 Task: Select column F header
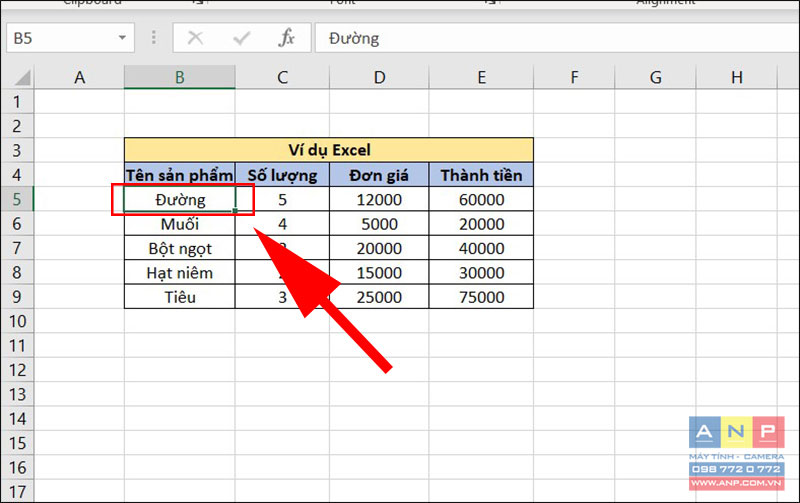pos(574,78)
